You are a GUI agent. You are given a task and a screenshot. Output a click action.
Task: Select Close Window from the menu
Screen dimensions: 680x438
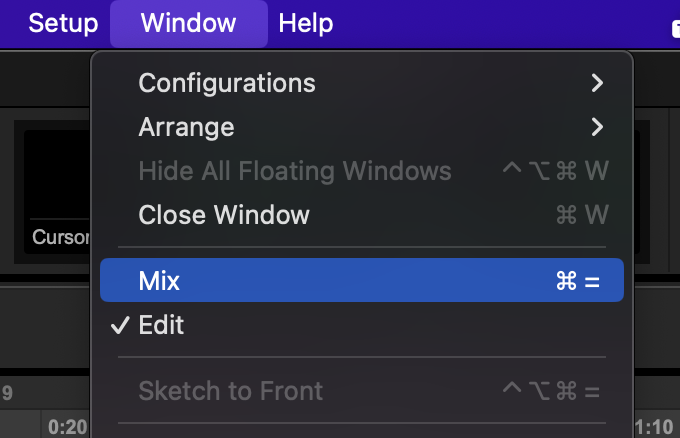pyautogui.click(x=362, y=215)
